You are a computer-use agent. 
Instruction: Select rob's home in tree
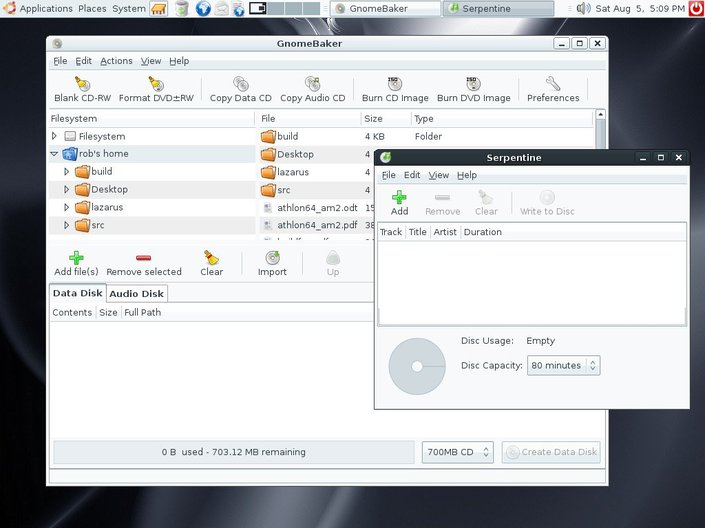(103, 154)
